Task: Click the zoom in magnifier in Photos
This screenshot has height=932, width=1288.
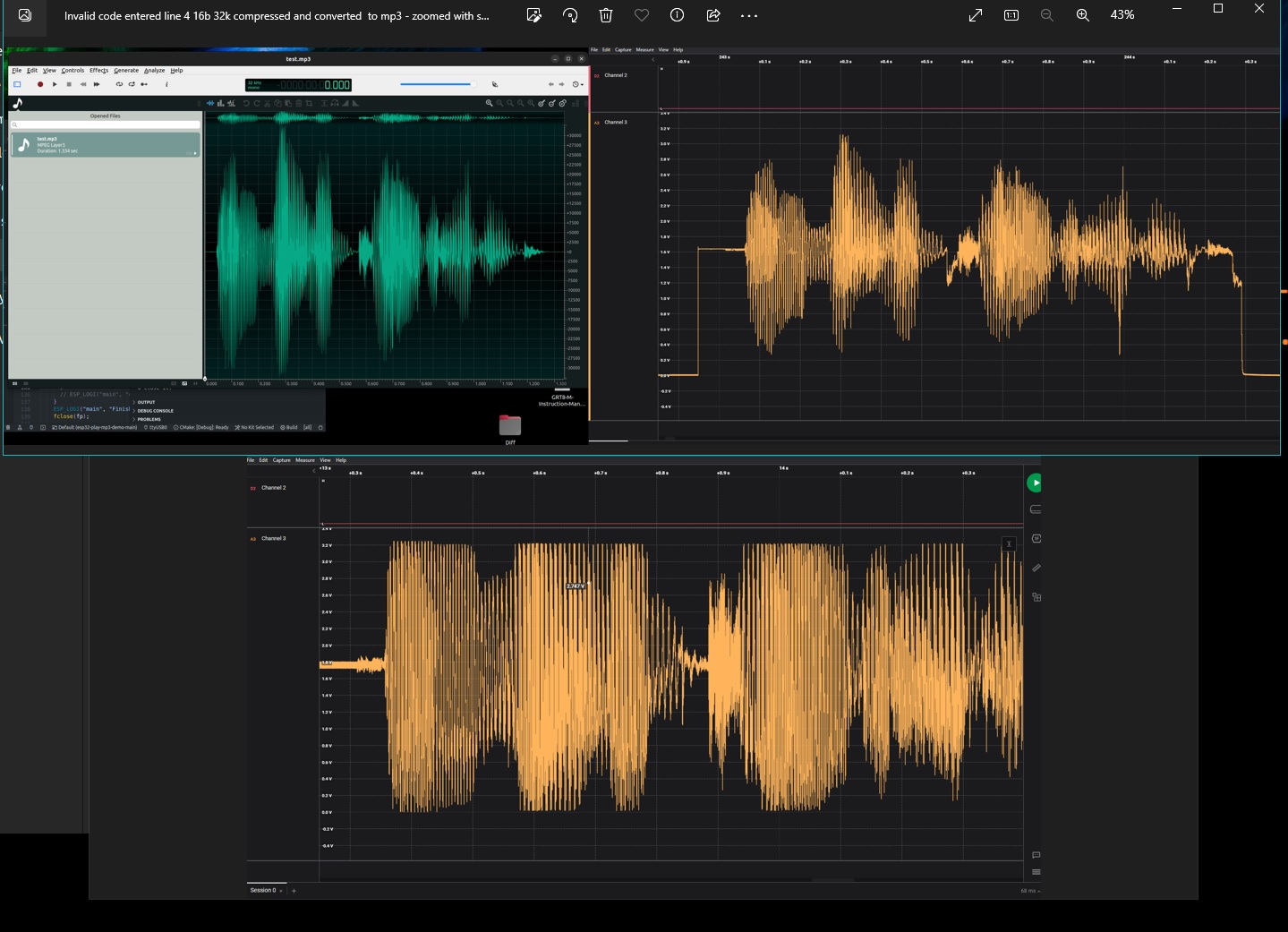Action: [x=1083, y=15]
